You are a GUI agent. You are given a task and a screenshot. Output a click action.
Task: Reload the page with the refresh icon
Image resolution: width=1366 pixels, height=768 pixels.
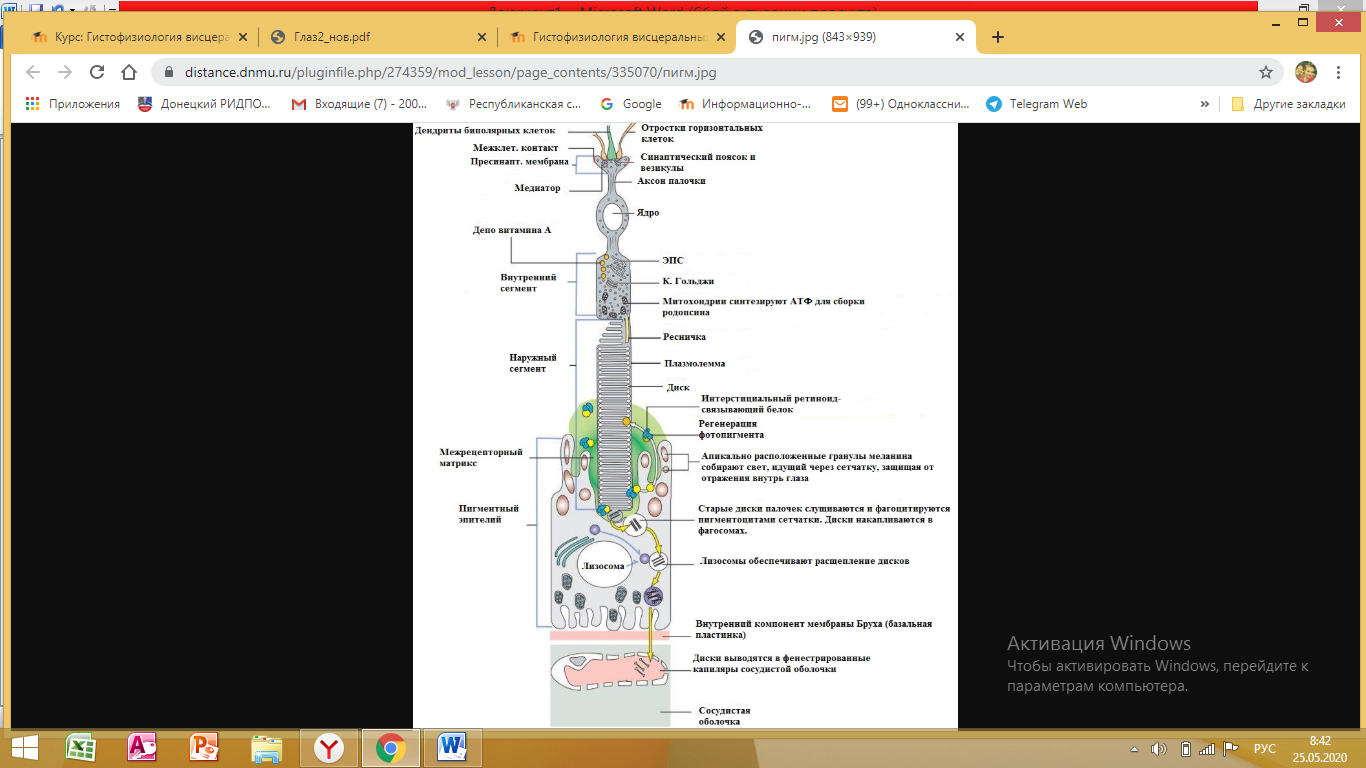pos(97,72)
